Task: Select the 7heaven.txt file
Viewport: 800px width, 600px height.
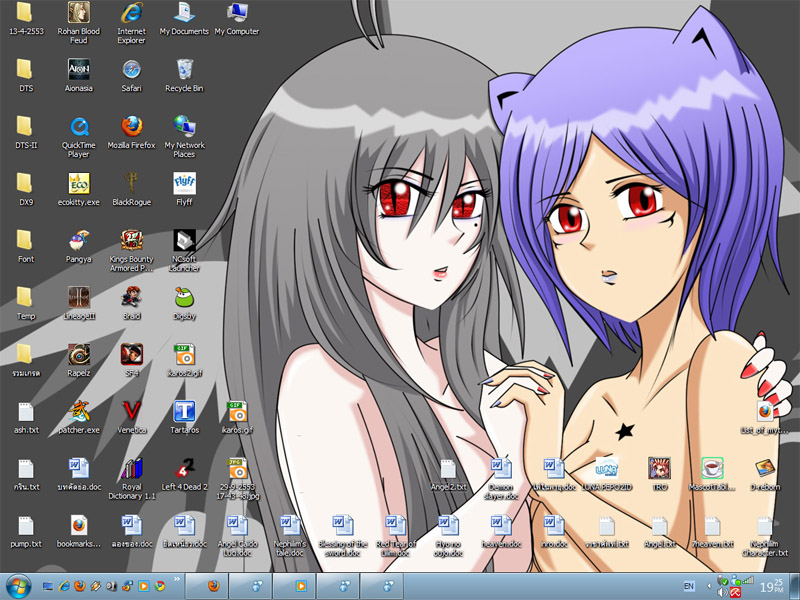Action: coord(712,531)
